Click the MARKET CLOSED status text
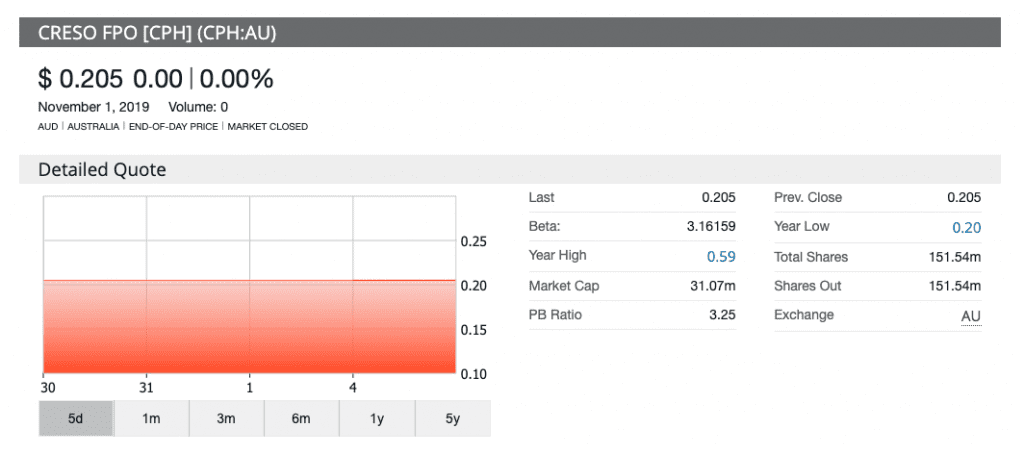Image resolution: width=1024 pixels, height=453 pixels. (x=268, y=127)
